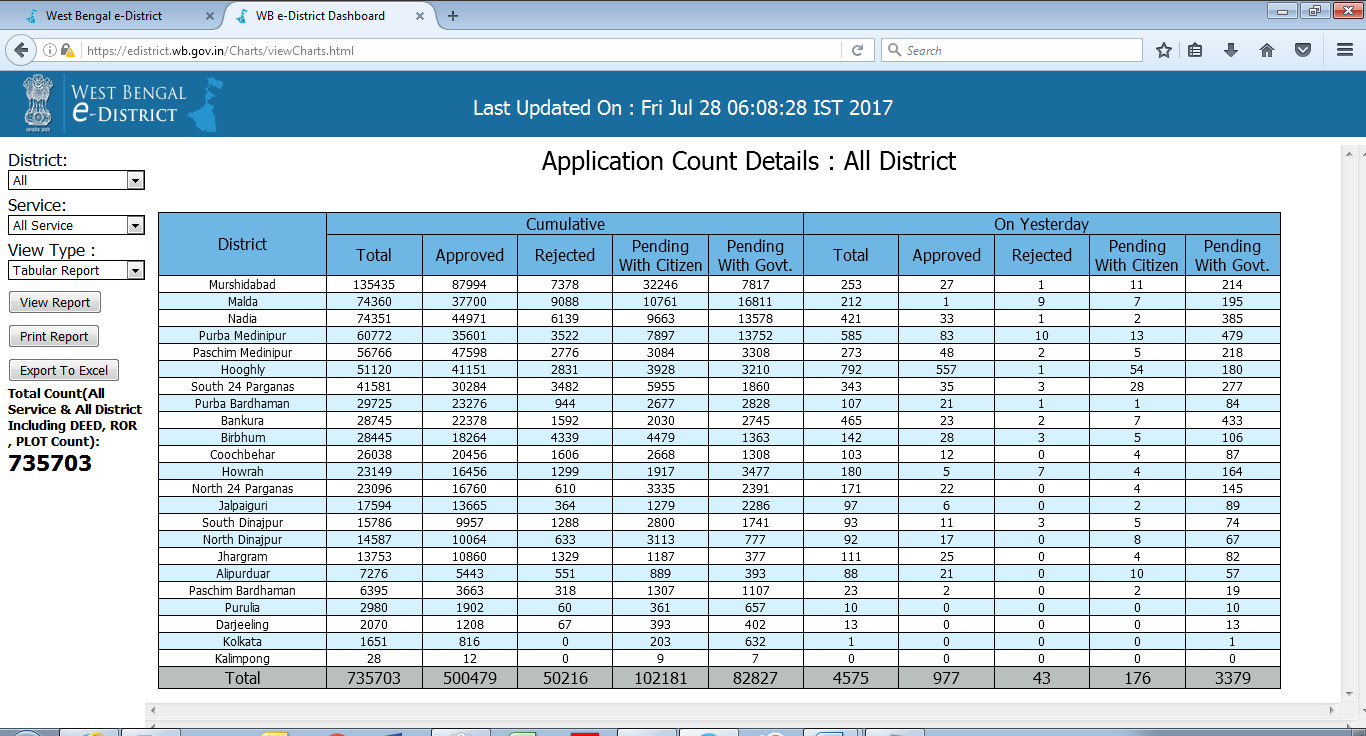Click the Jhargram district cell
Screen dimensions: 1366x736
click(242, 557)
